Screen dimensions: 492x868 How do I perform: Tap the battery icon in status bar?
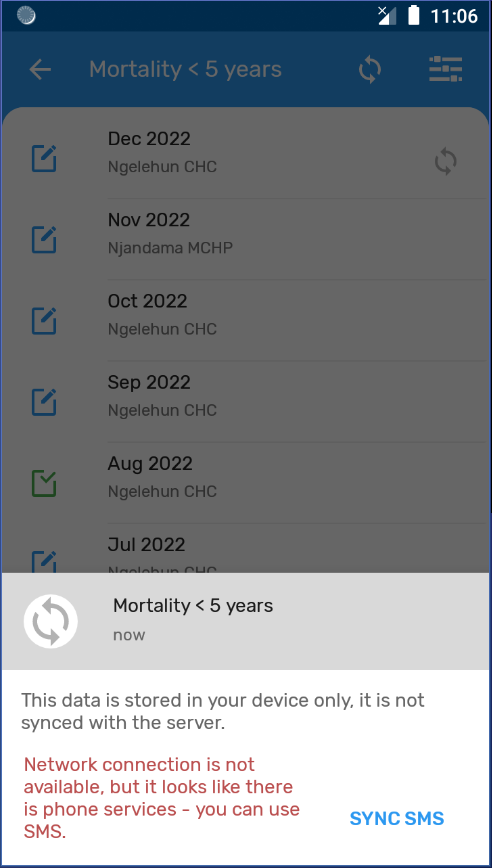click(x=413, y=16)
